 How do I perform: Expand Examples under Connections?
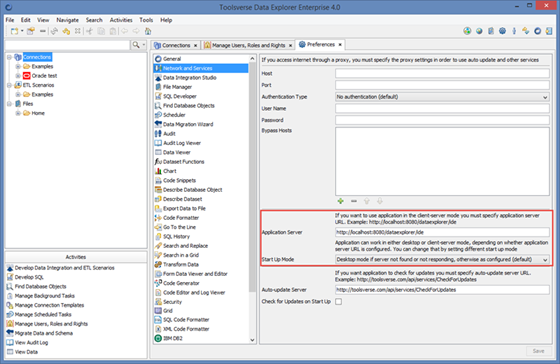click(x=18, y=66)
